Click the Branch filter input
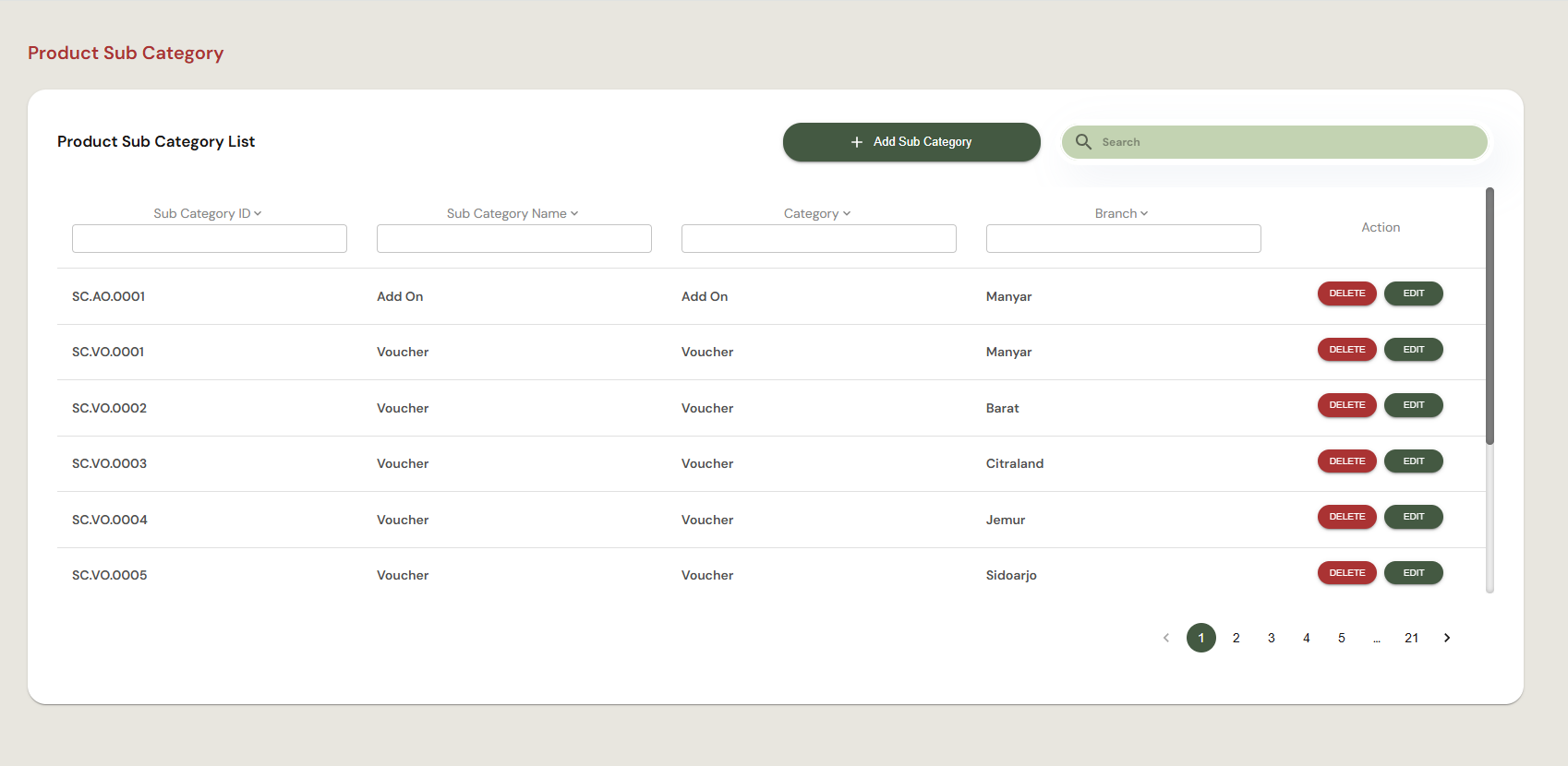The width and height of the screenshot is (1568, 766). (x=1124, y=238)
